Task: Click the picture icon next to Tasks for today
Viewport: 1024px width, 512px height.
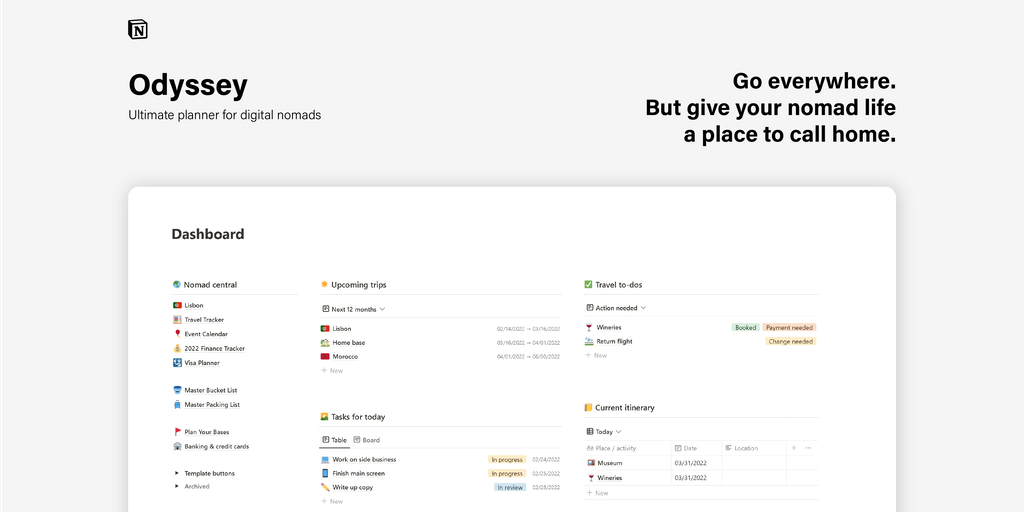Action: tap(324, 417)
